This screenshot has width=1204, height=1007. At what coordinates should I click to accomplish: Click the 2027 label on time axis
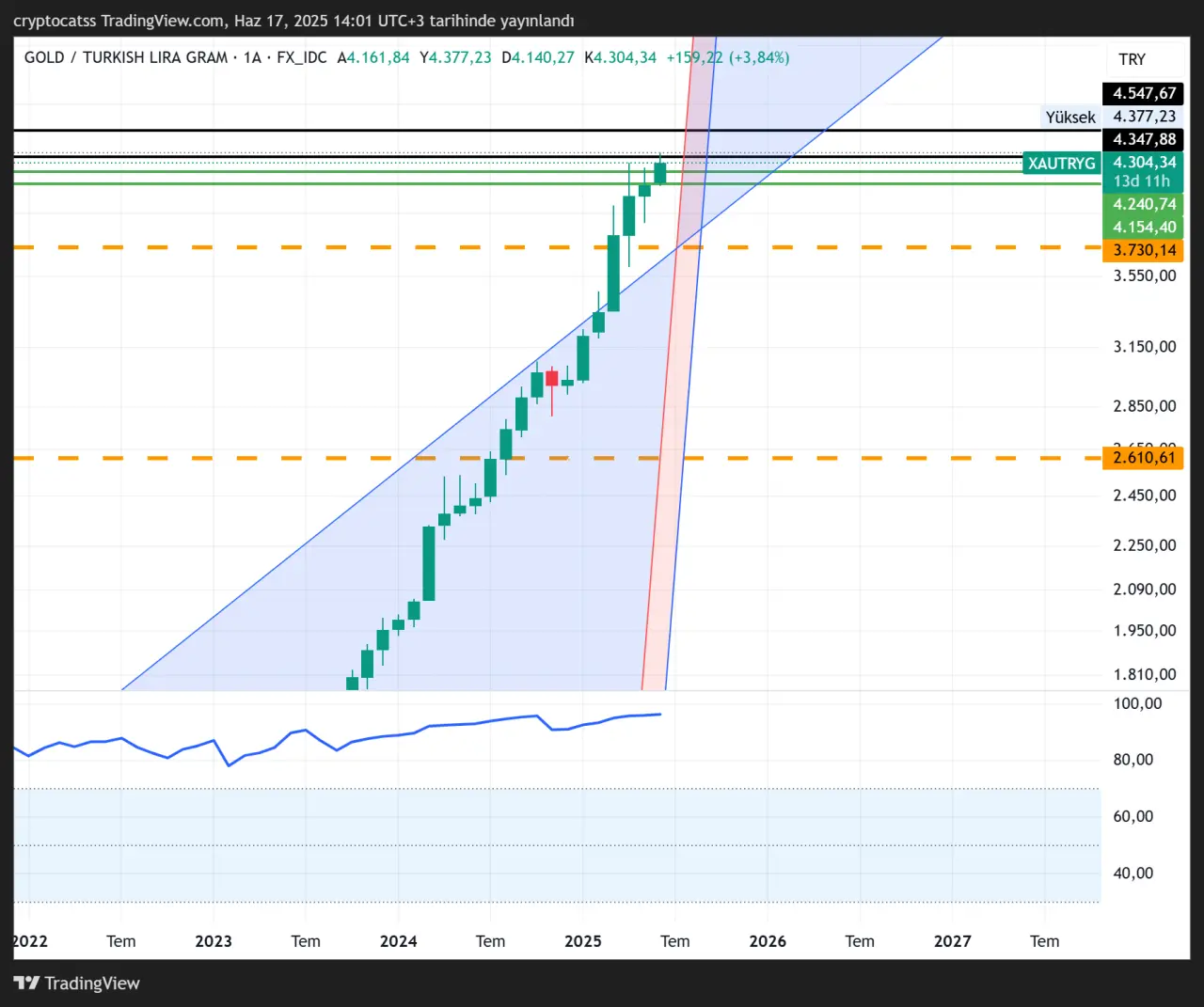point(952,941)
